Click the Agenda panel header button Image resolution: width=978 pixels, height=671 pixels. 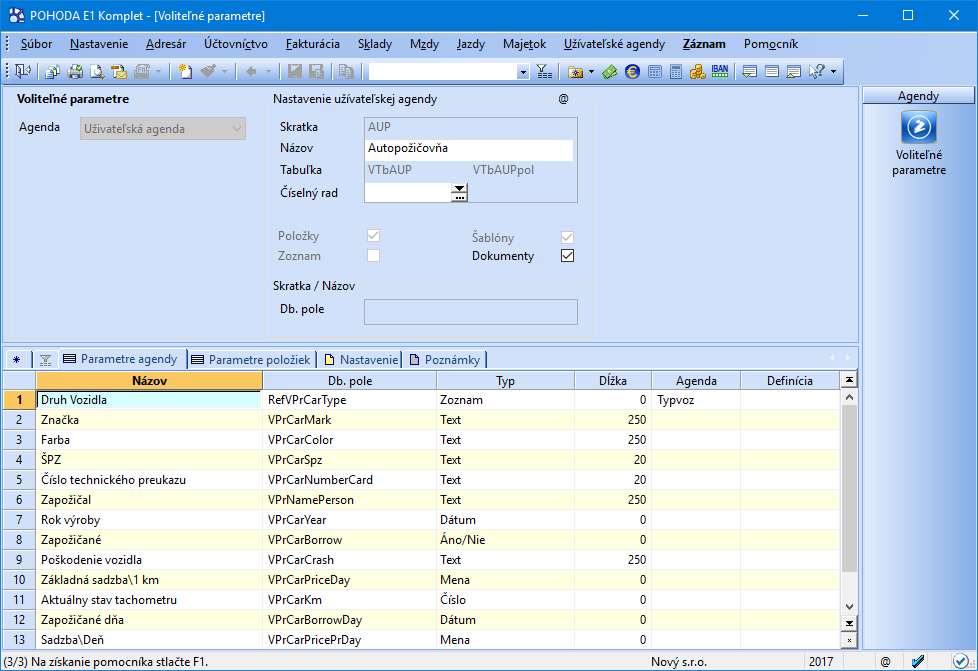tap(918, 96)
